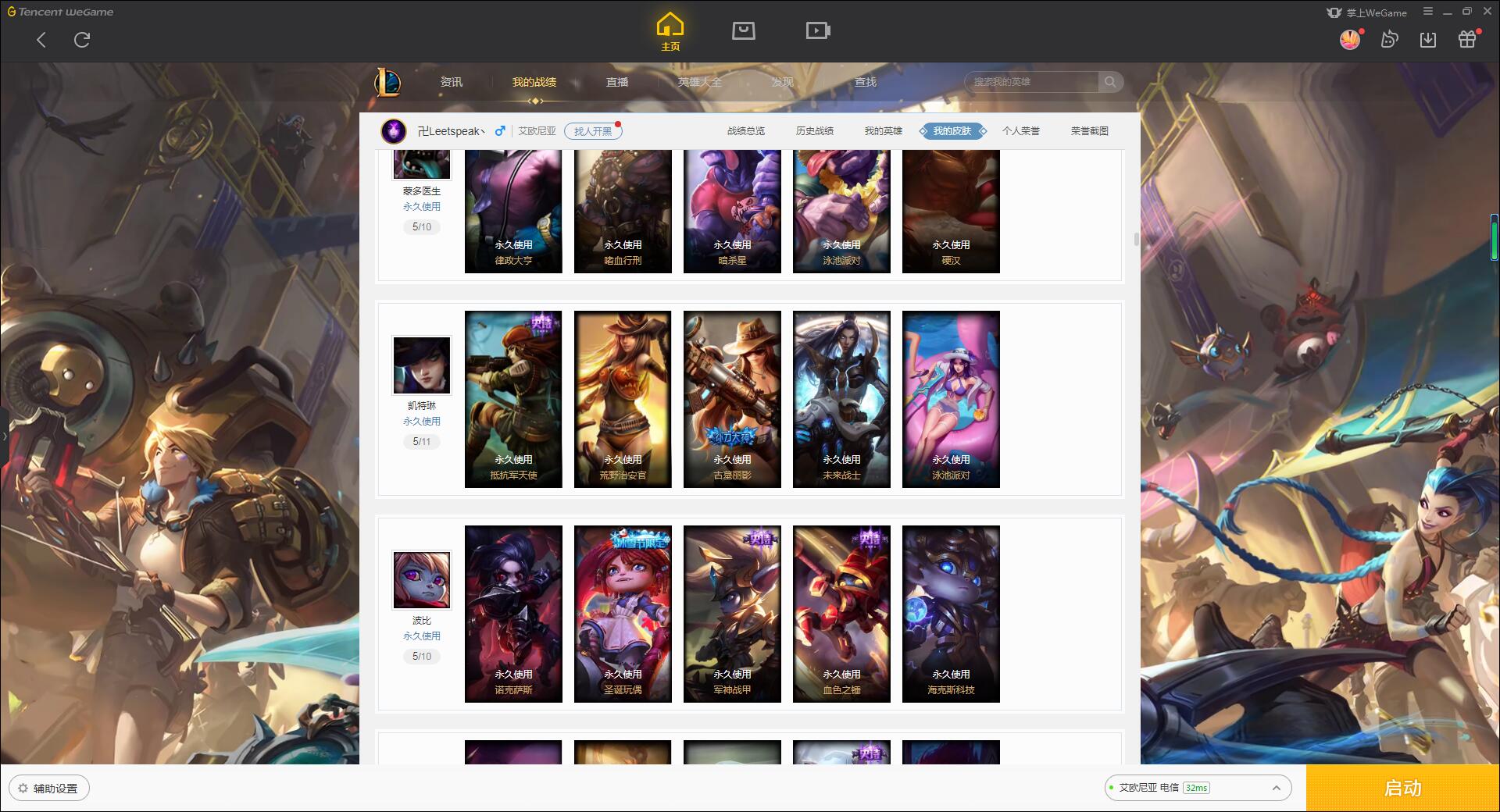
Task: Open the 我的战绩 tab
Action: point(534,82)
